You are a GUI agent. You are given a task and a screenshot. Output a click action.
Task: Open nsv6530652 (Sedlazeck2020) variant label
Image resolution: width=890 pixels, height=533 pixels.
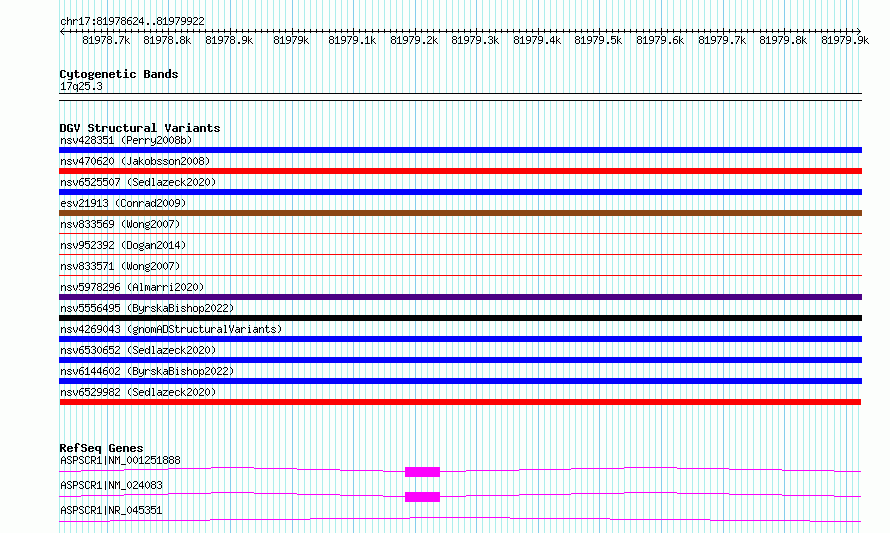point(138,350)
